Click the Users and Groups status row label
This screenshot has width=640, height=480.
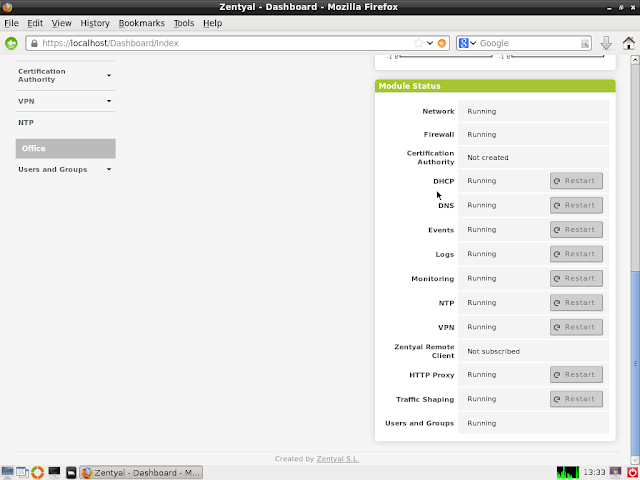tap(420, 423)
